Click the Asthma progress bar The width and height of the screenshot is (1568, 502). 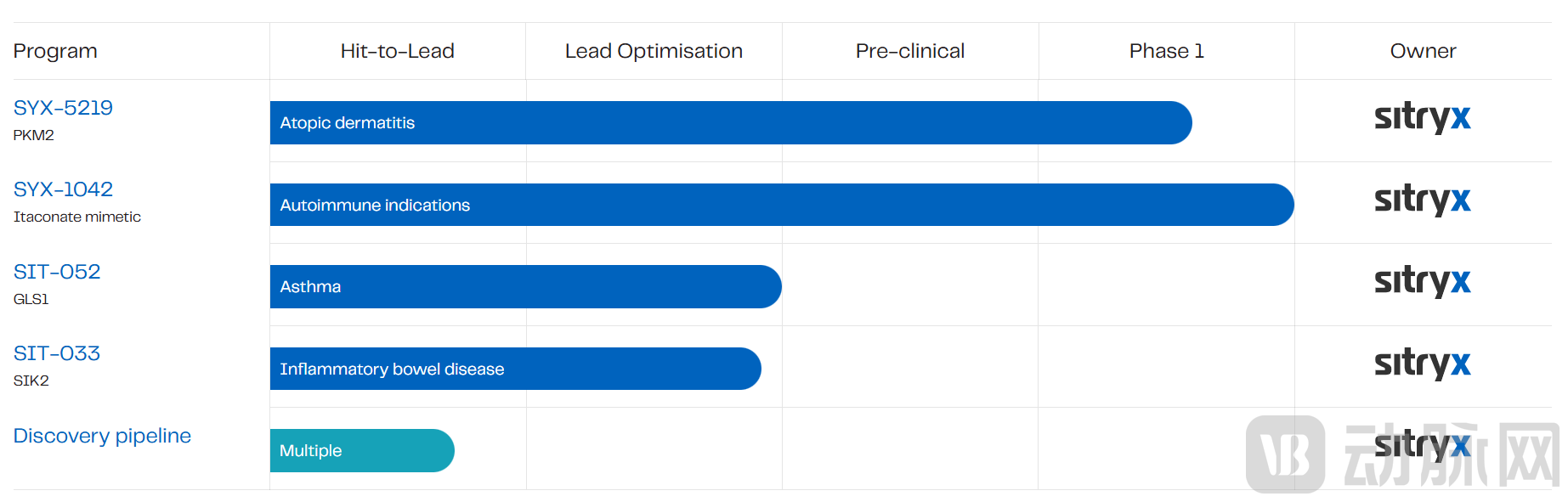click(x=525, y=287)
